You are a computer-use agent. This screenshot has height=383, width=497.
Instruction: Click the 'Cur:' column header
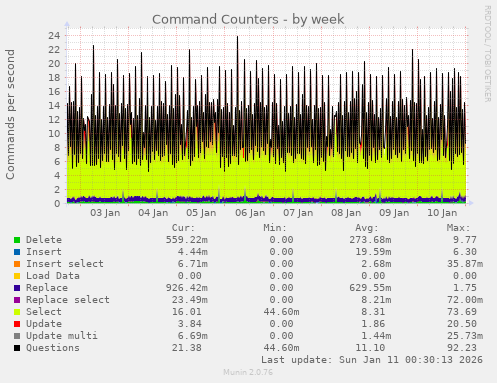[x=183, y=228]
